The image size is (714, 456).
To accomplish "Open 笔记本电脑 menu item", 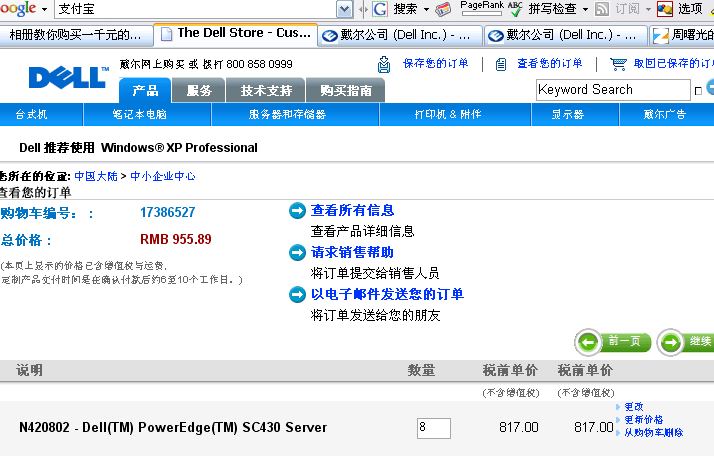I will 140,114.
